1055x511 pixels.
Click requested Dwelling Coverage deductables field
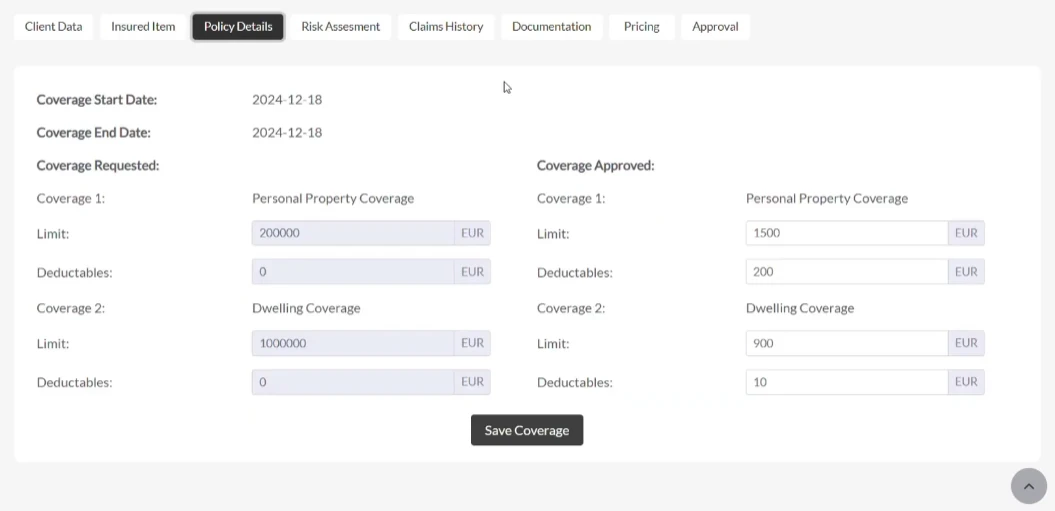(x=353, y=382)
